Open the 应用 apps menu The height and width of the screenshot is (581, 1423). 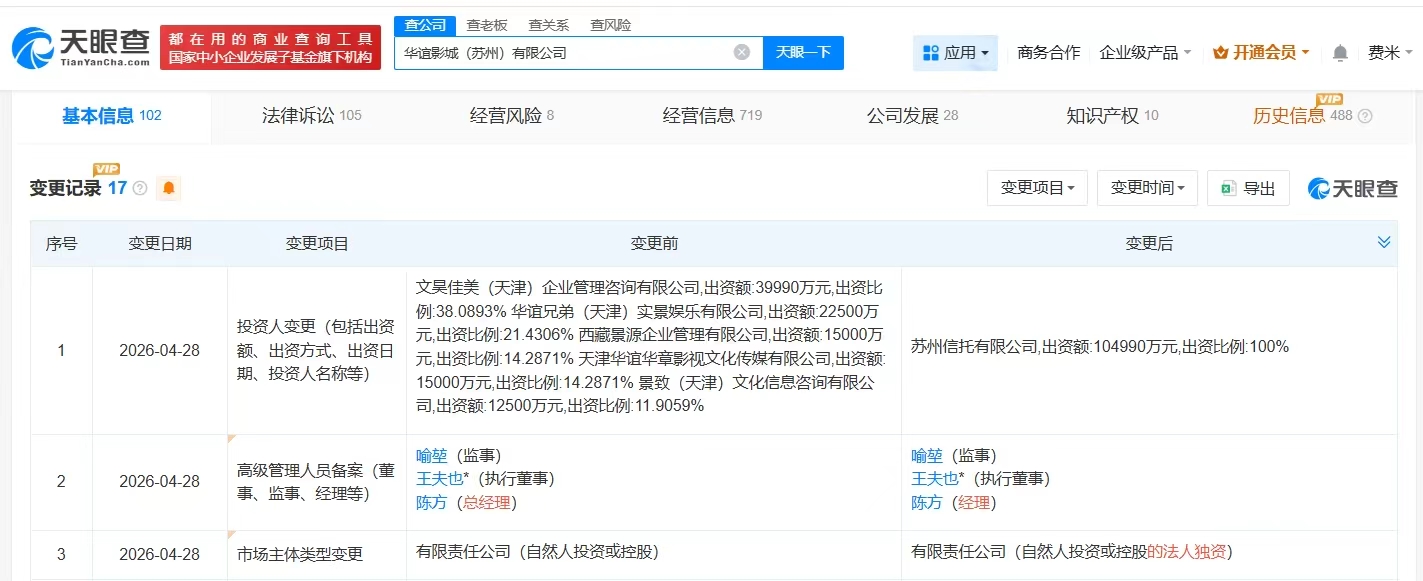point(955,52)
